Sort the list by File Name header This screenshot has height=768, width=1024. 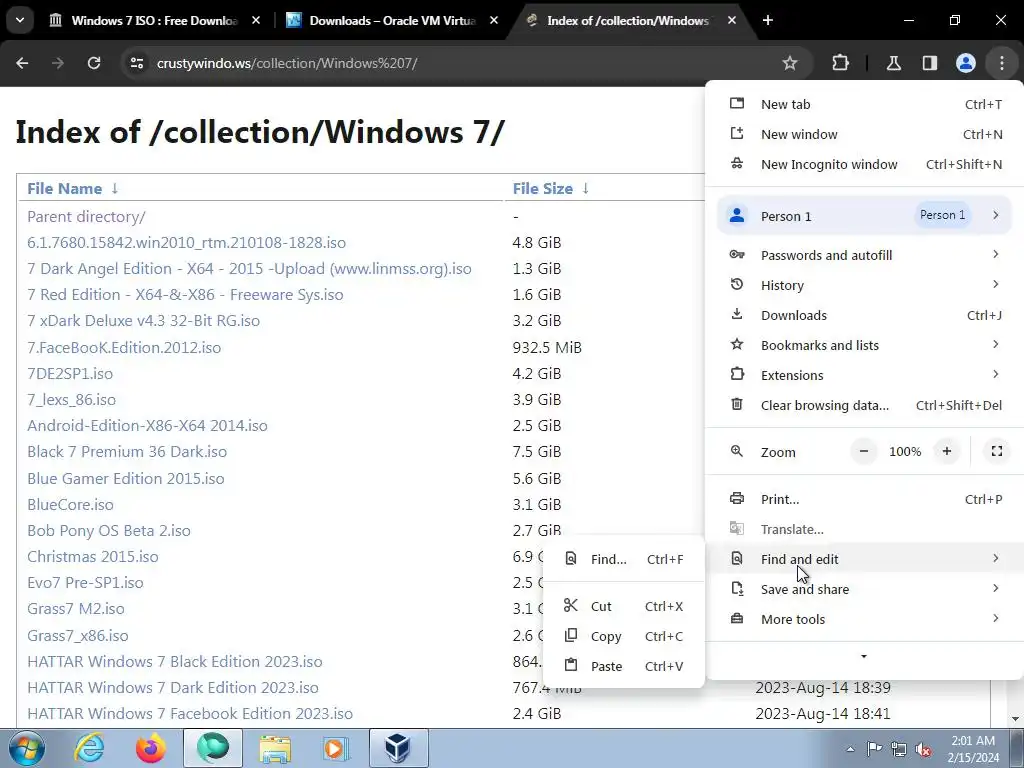(x=65, y=188)
